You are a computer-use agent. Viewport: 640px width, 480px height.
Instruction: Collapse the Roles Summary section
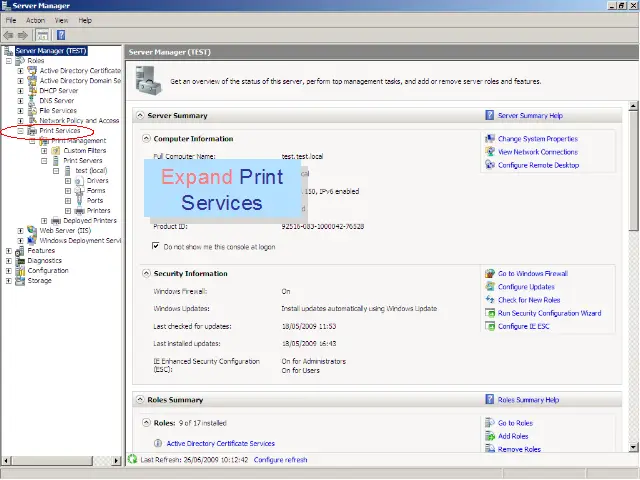coord(140,400)
